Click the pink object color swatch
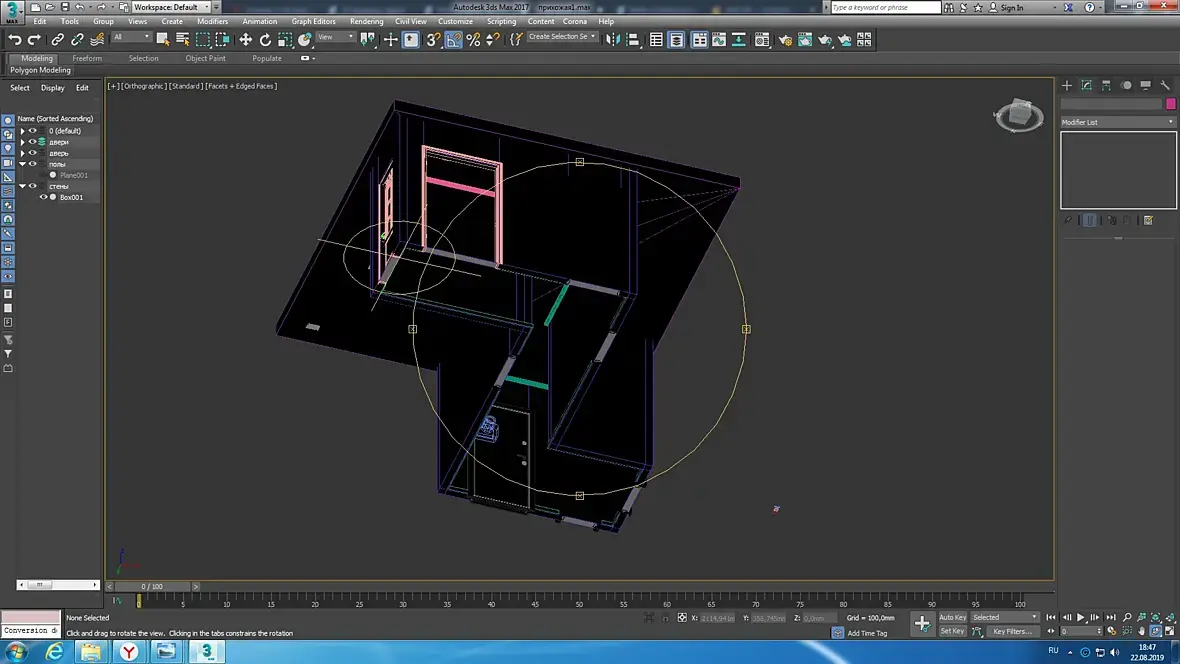The image size is (1180, 664). click(x=1171, y=104)
